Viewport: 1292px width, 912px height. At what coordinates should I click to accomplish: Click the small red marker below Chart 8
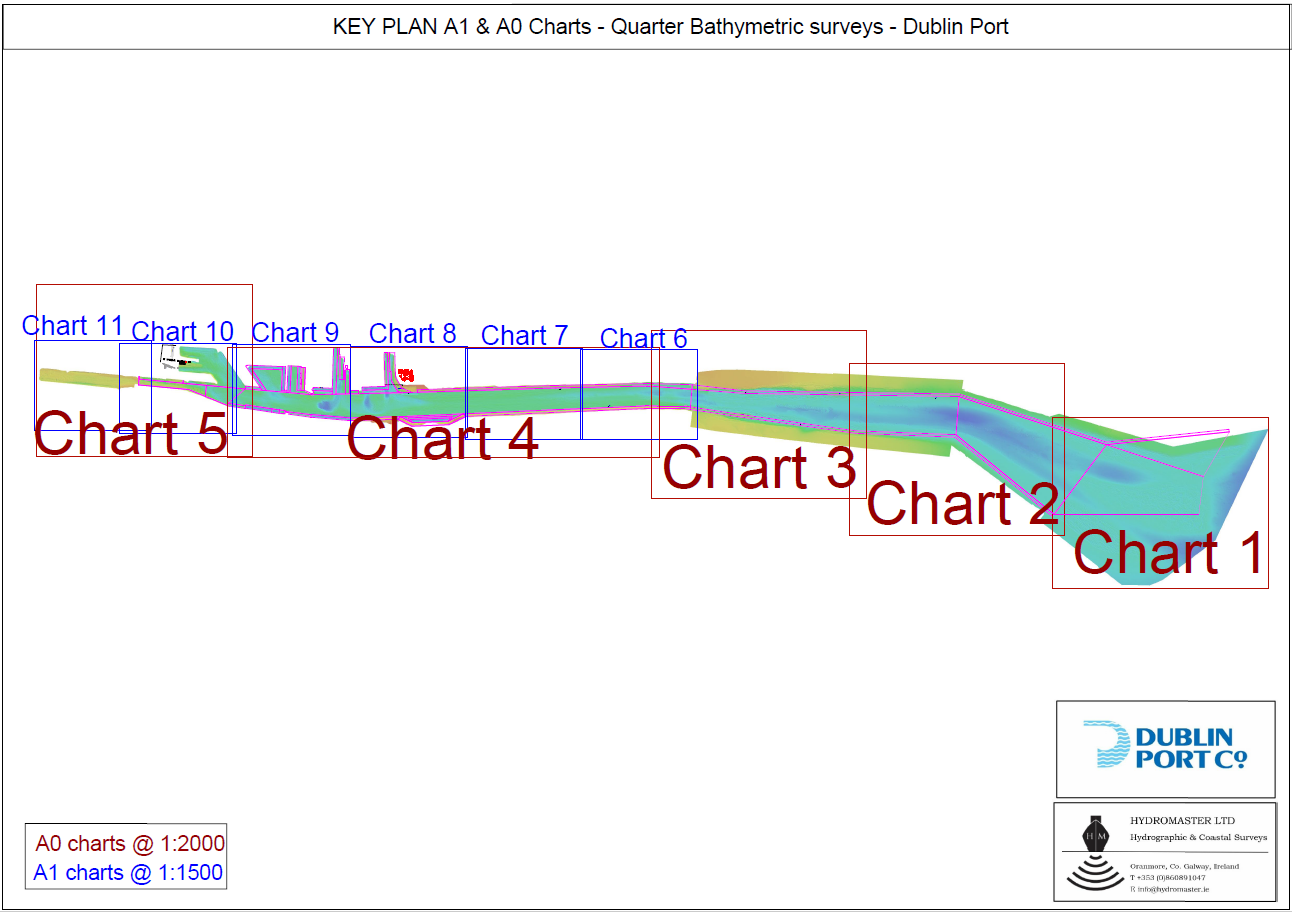(x=406, y=374)
